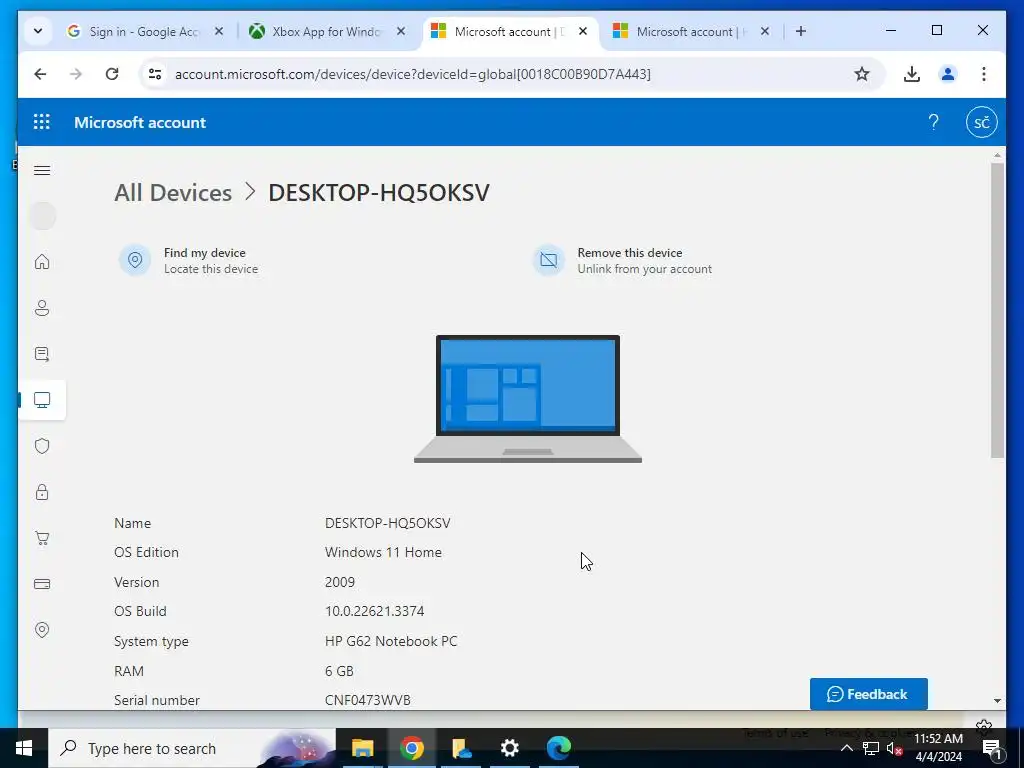Switch to the last Microsoft account tab

click(x=692, y=31)
